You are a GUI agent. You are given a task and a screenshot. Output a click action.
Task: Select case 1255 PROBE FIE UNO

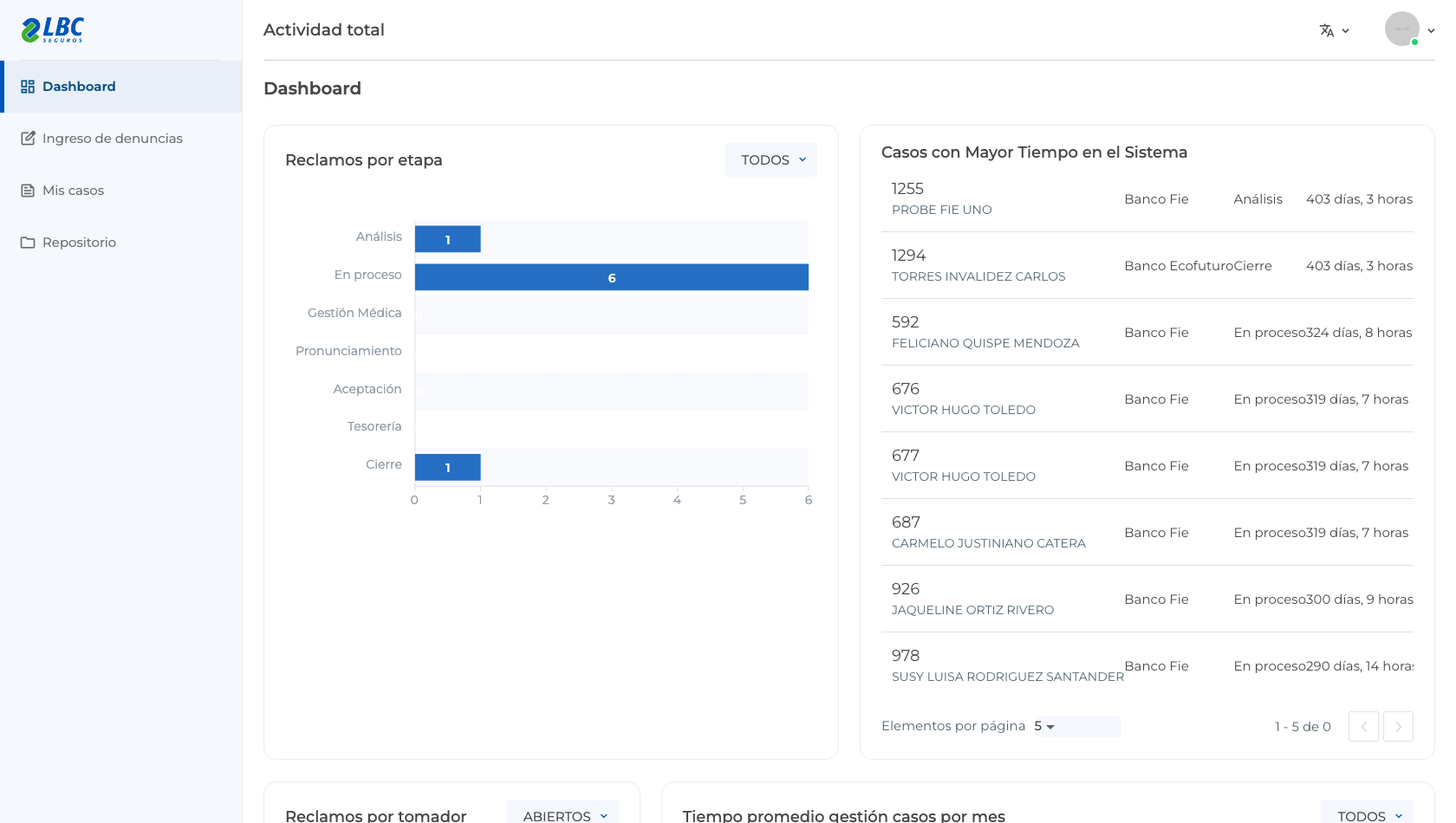point(1147,199)
